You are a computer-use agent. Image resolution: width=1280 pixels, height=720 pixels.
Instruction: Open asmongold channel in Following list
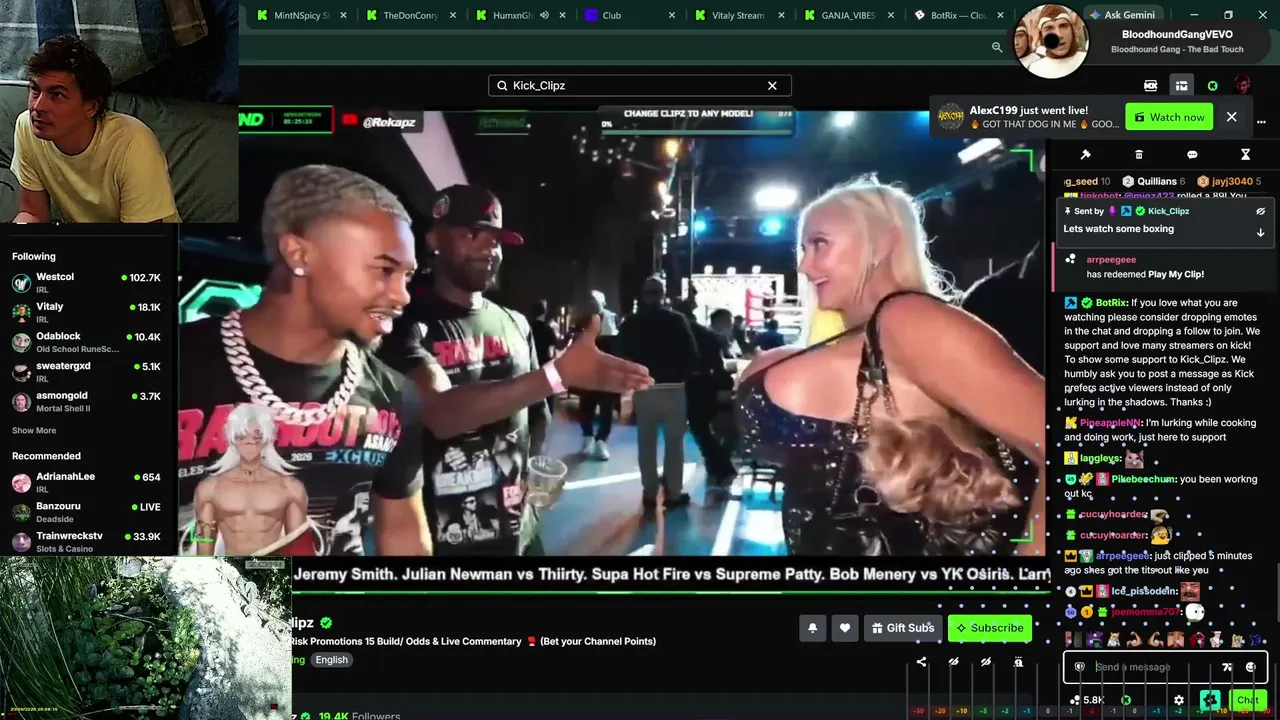pyautogui.click(x=86, y=402)
